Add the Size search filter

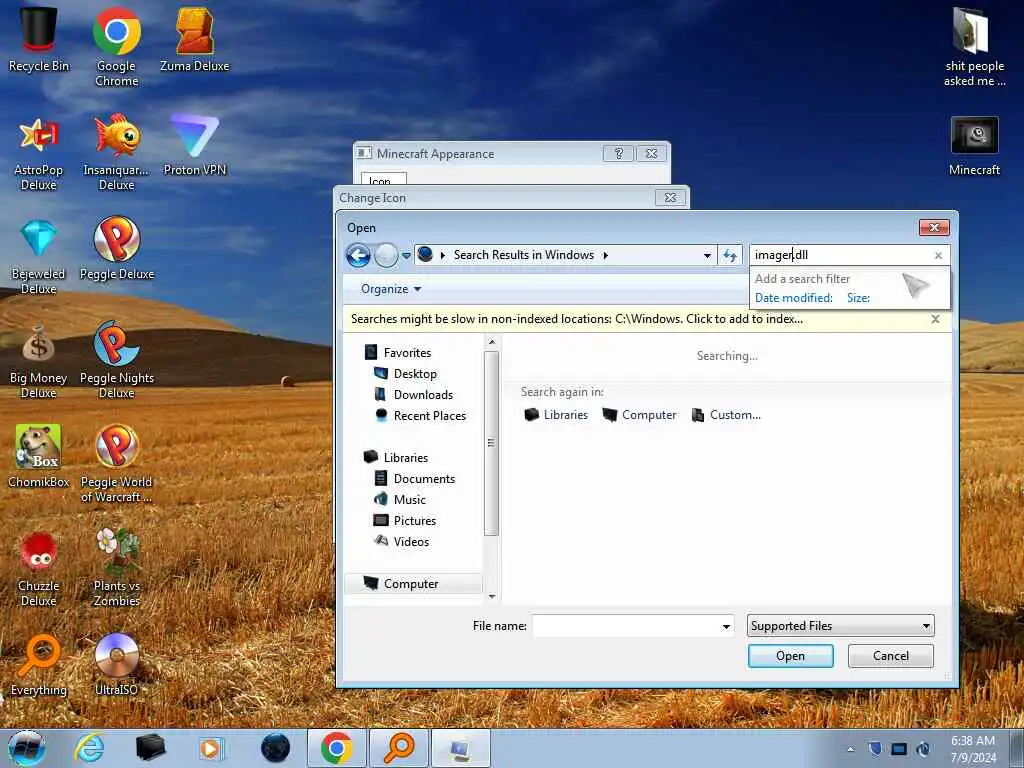[858, 298]
